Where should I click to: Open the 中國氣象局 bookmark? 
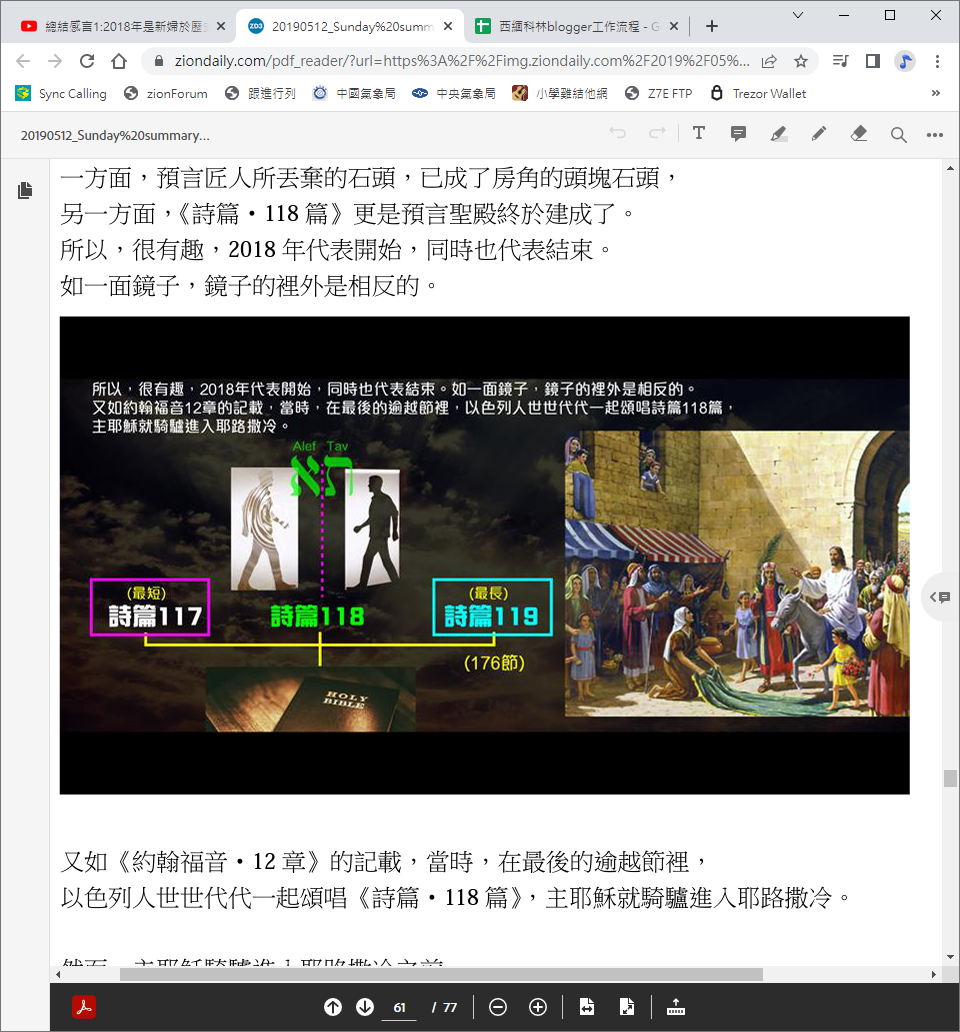[354, 93]
